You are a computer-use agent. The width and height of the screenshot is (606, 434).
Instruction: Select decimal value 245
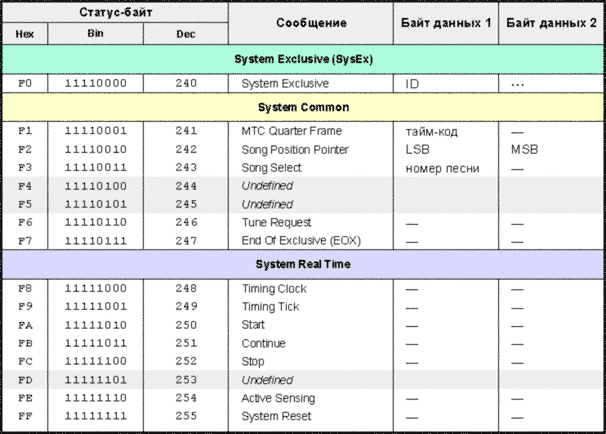click(186, 204)
